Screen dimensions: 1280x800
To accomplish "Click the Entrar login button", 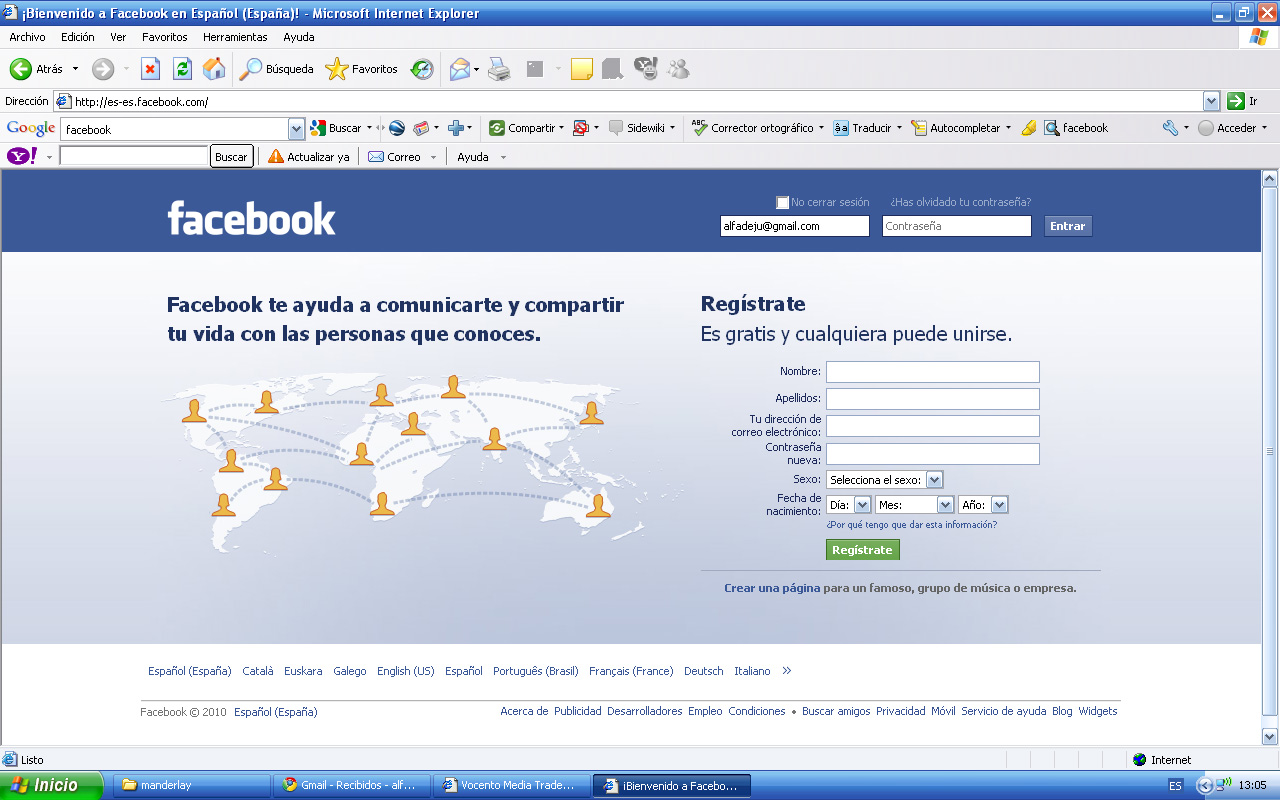I will 1067,226.
